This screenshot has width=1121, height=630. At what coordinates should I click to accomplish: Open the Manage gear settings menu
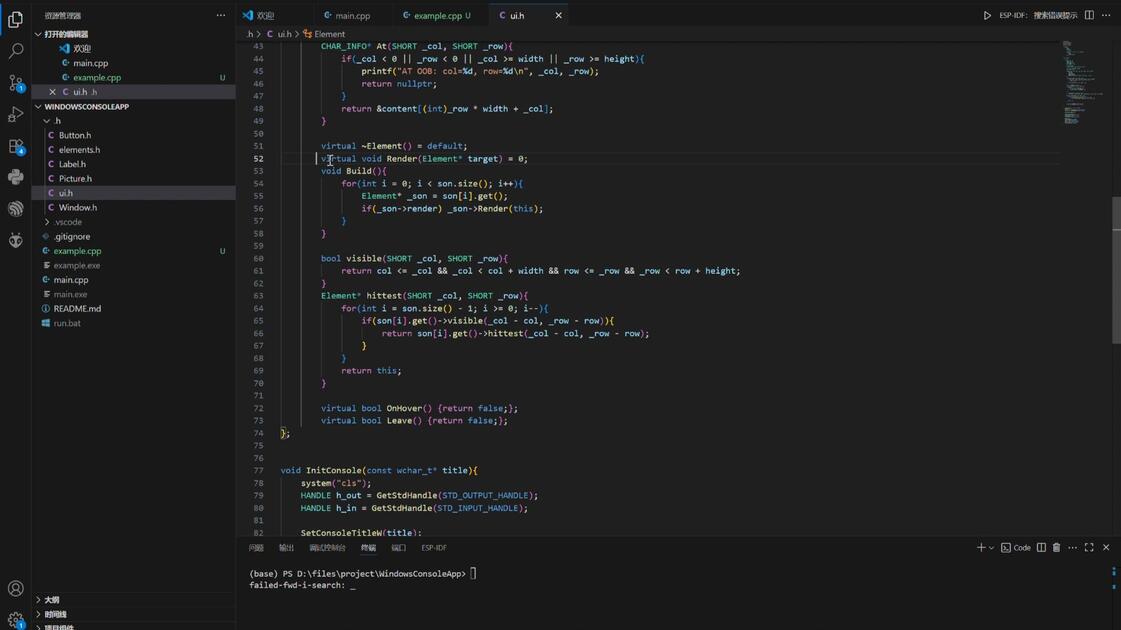click(x=15, y=619)
